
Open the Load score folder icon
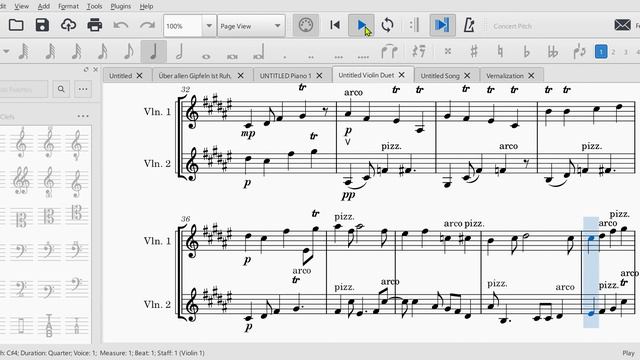tap(16, 25)
